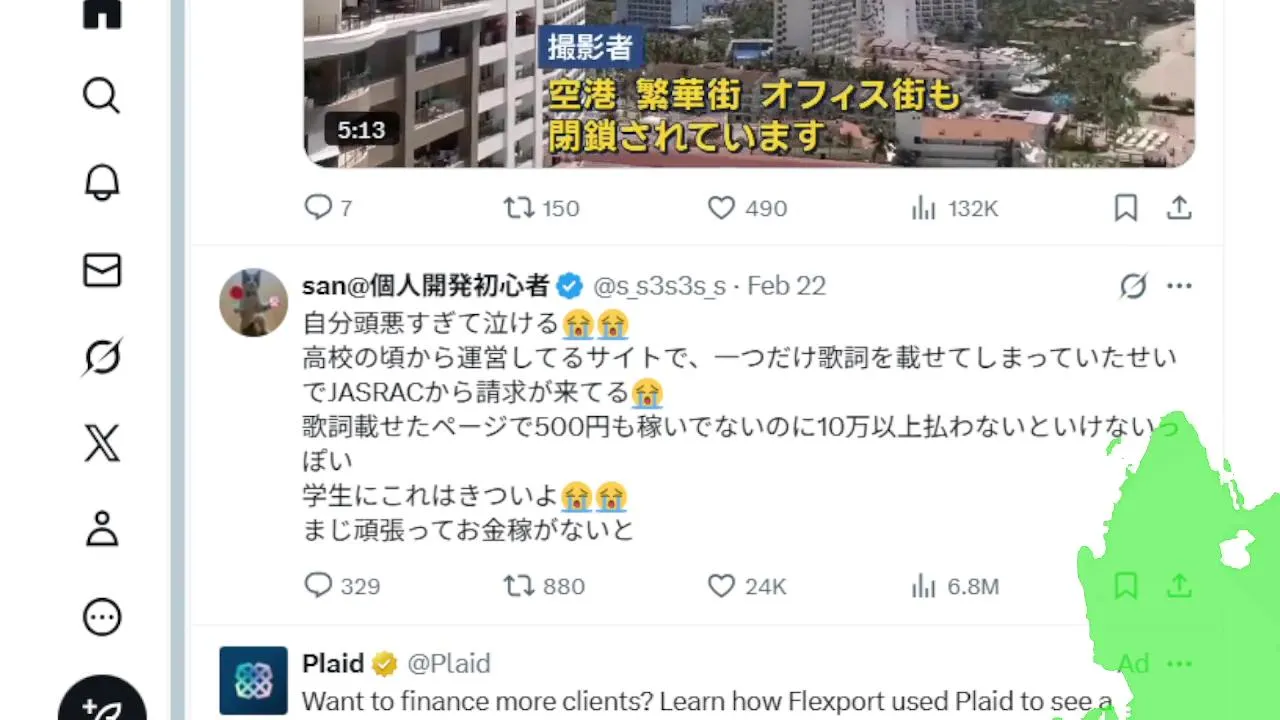Open the More circle menu in sidebar
Screen dimensions: 1280x720
click(x=101, y=617)
